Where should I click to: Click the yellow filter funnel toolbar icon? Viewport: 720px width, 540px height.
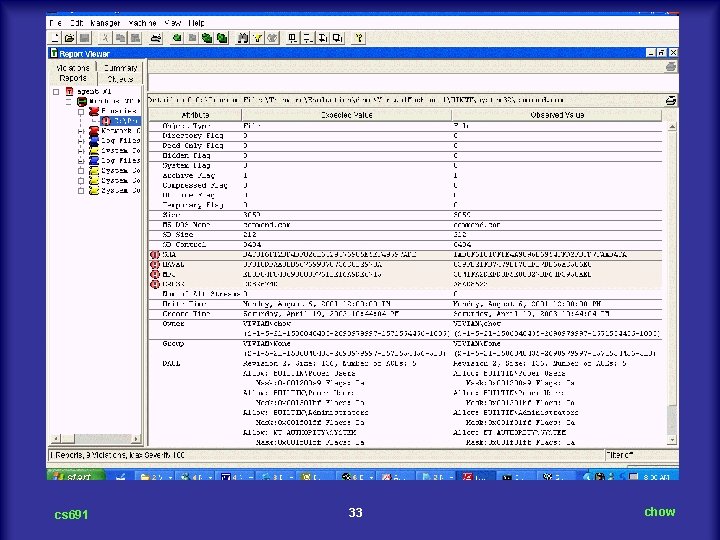click(x=257, y=38)
